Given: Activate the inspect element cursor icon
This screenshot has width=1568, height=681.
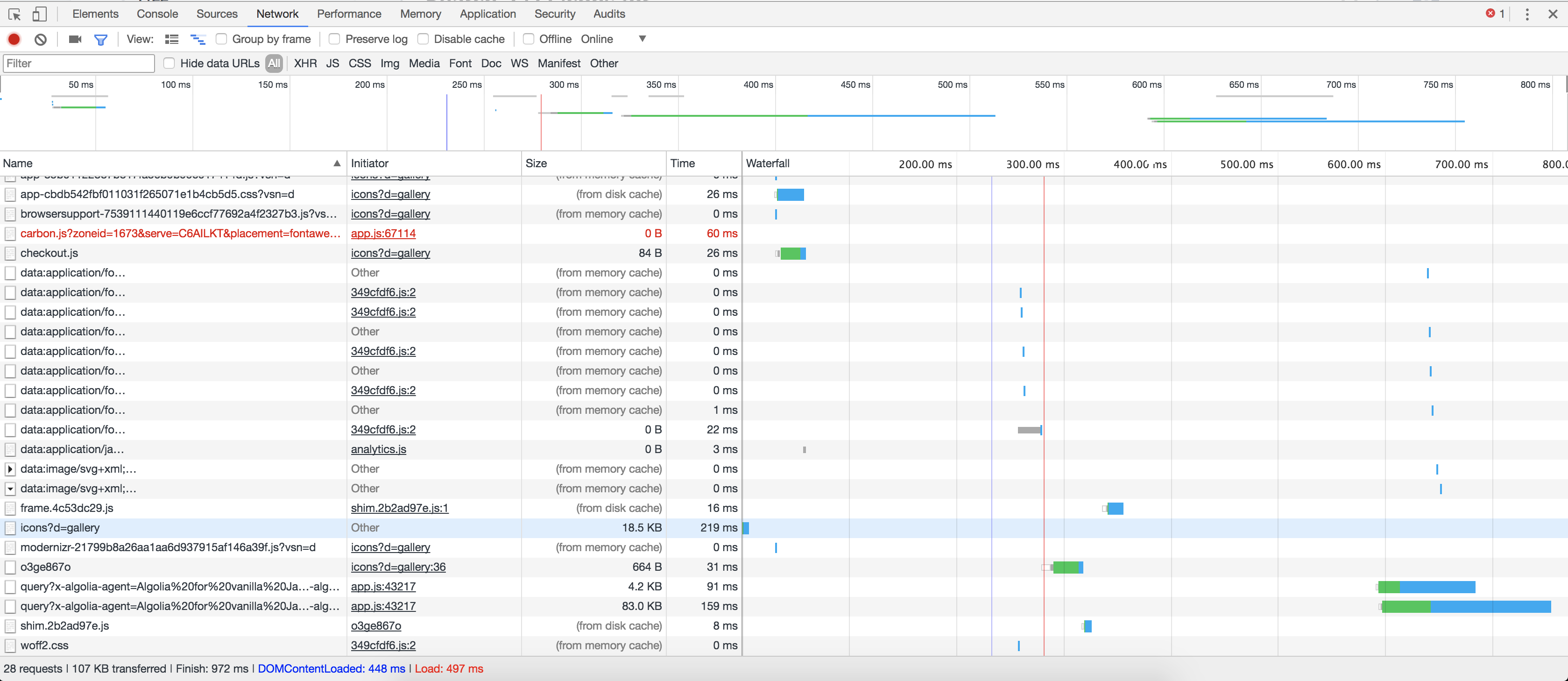Looking at the screenshot, I should [x=14, y=14].
